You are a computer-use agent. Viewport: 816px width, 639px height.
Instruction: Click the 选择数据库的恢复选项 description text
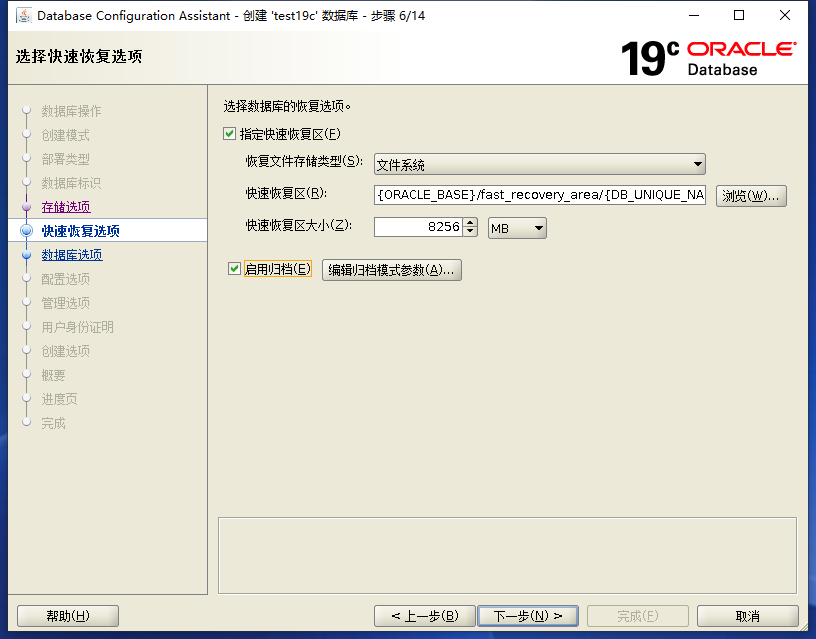click(x=287, y=106)
